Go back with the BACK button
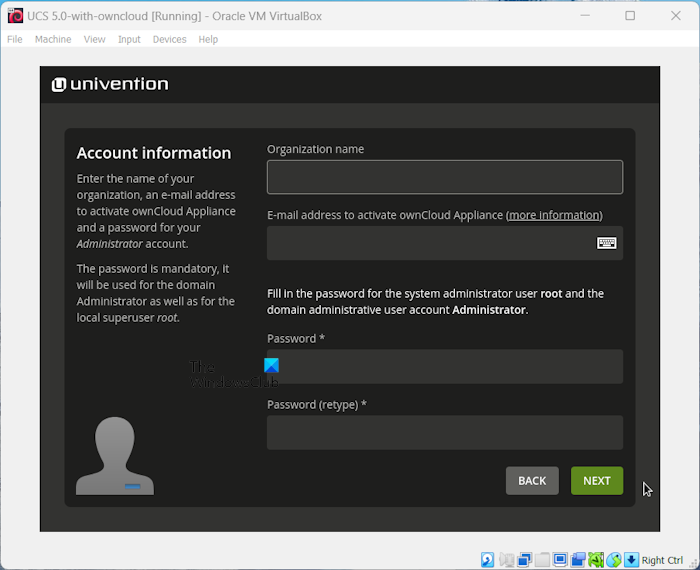This screenshot has height=570, width=700. coord(532,481)
